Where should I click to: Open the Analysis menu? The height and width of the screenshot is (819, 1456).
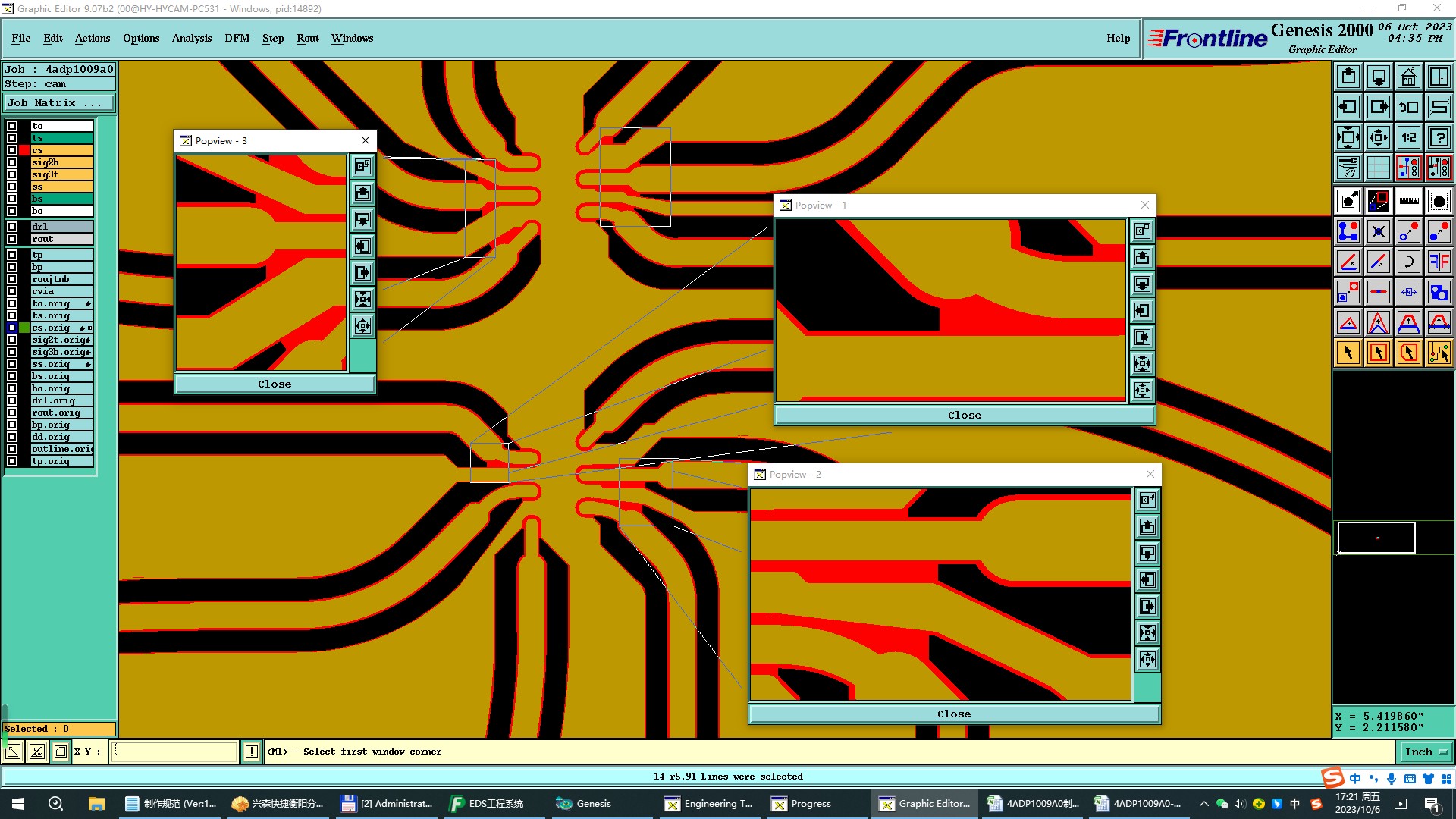coord(191,38)
